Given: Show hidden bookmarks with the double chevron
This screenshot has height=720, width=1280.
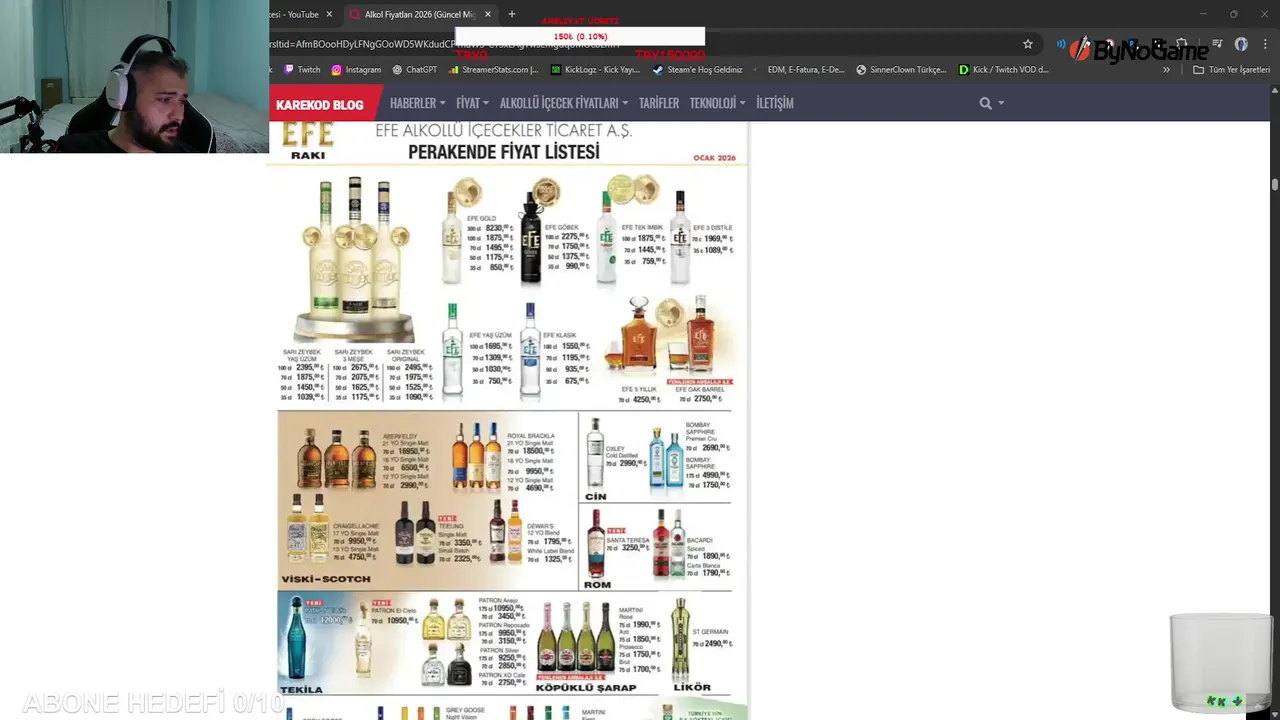Looking at the screenshot, I should click(x=1166, y=70).
